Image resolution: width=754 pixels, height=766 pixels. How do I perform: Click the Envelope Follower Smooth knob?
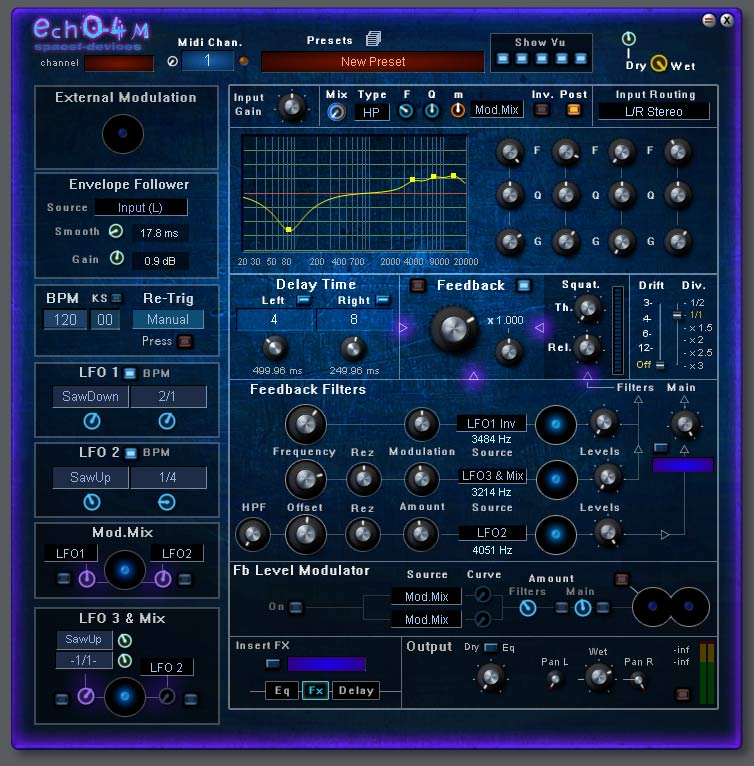pyautogui.click(x=116, y=231)
